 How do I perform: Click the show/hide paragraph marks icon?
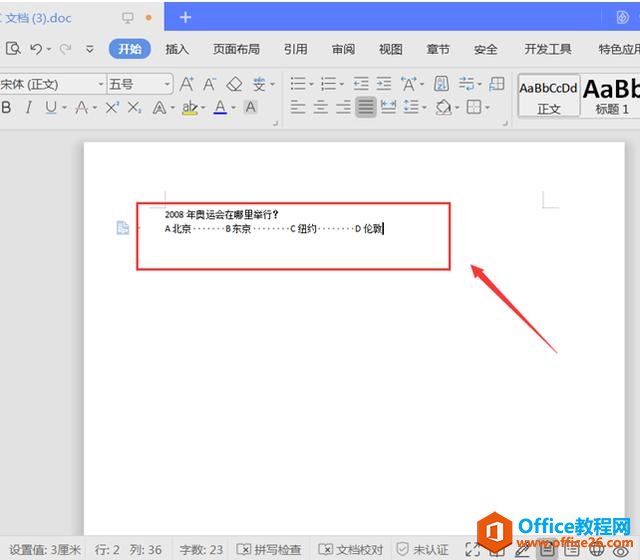[466, 84]
